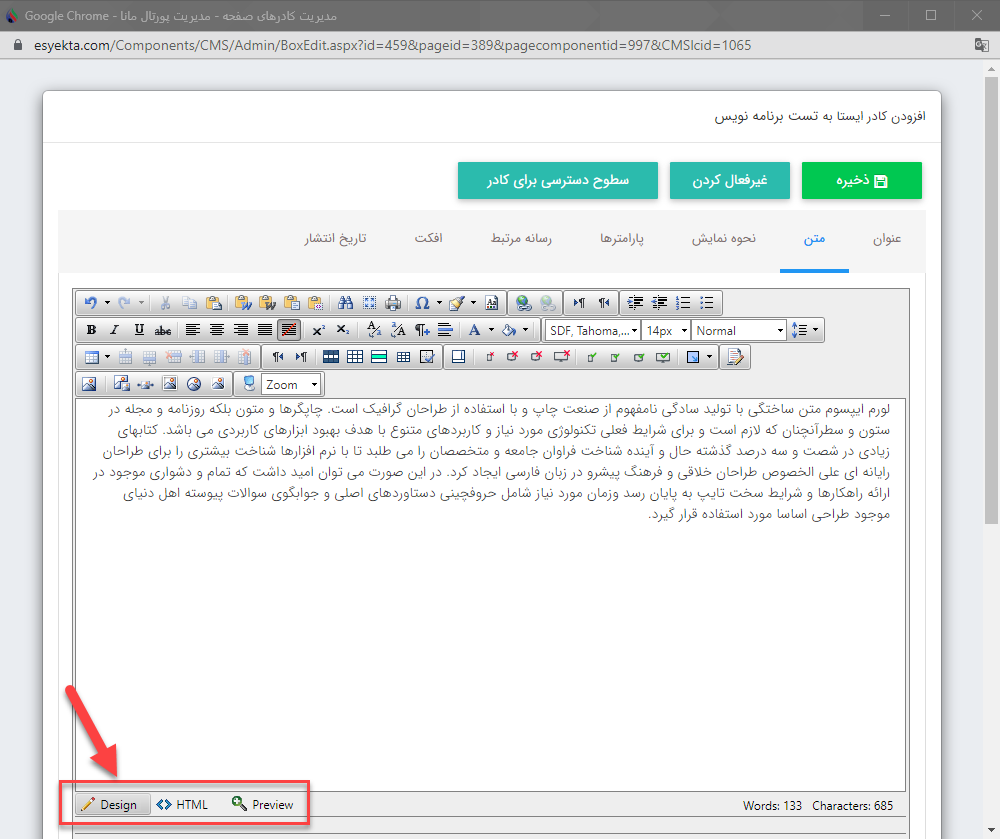Undo the last editing action
Image resolution: width=1000 pixels, height=839 pixels.
point(91,303)
